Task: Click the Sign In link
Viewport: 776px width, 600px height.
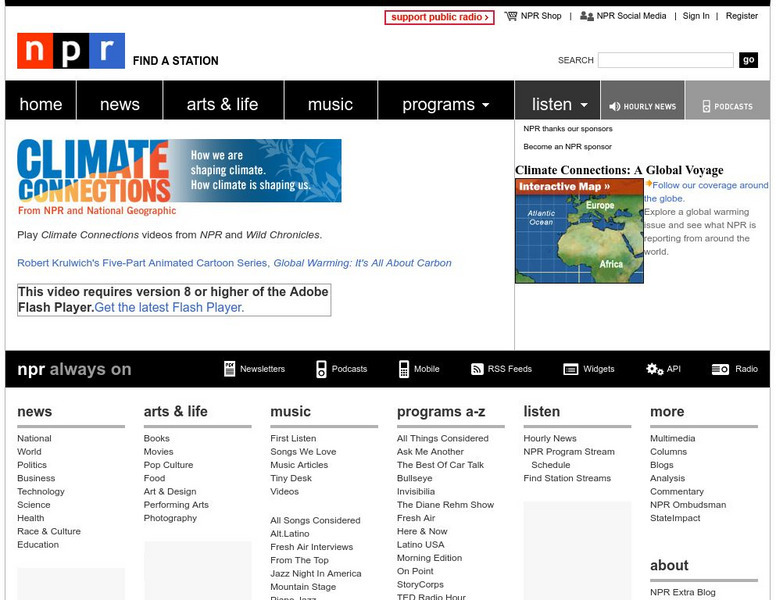Action: (696, 16)
